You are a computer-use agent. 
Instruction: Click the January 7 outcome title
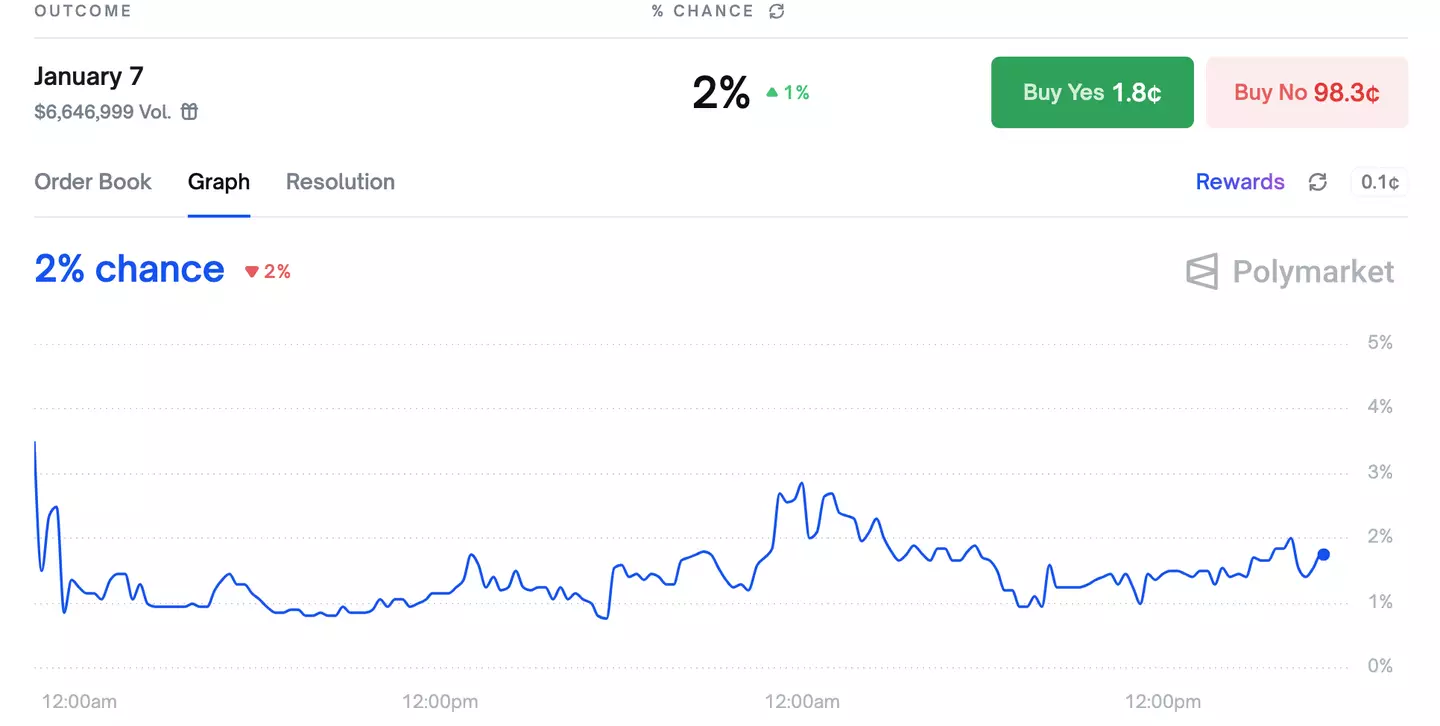pyautogui.click(x=89, y=76)
